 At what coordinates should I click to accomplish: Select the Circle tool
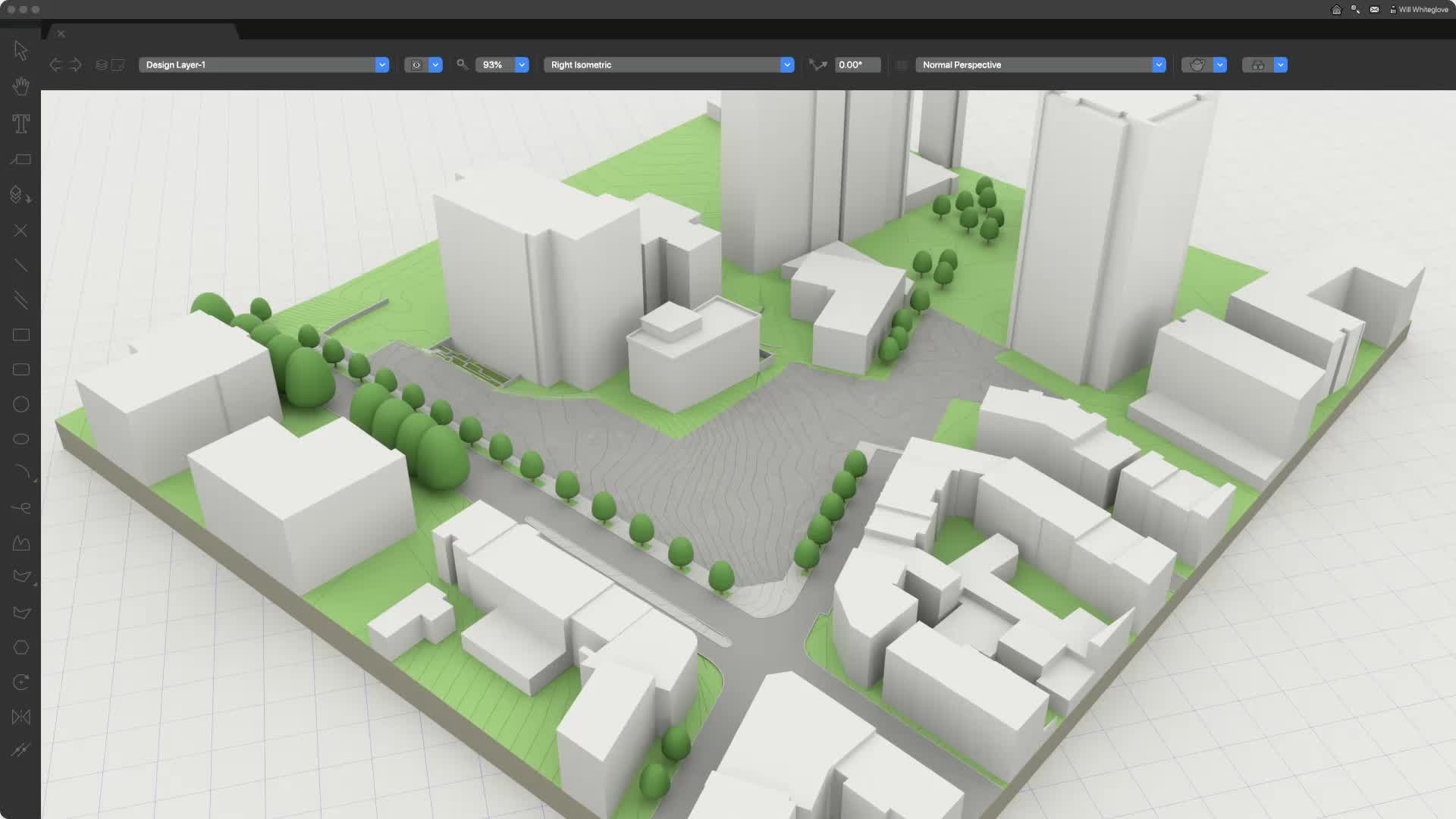click(20, 404)
